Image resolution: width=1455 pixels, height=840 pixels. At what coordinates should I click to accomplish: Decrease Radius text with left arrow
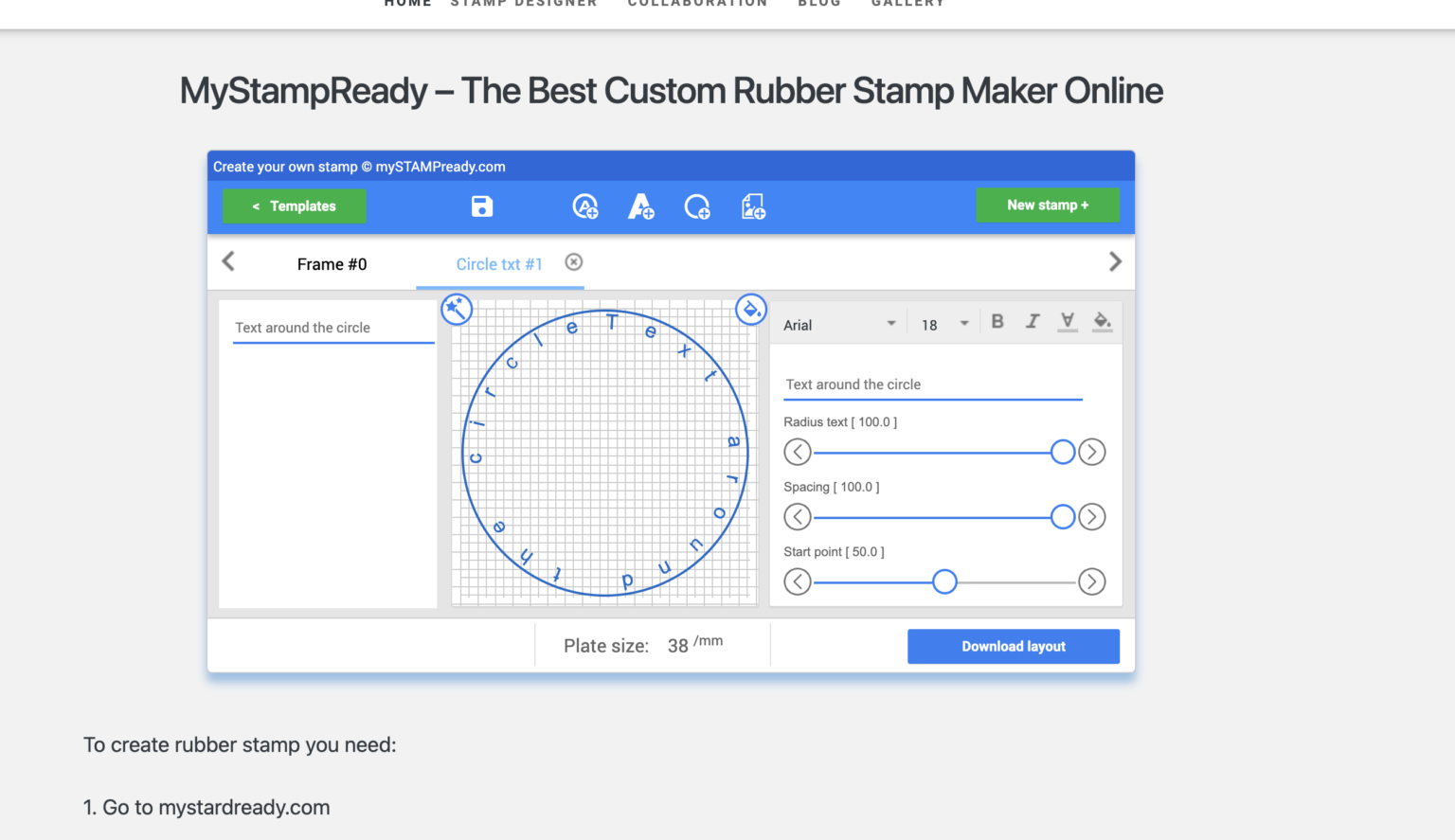[x=798, y=452]
